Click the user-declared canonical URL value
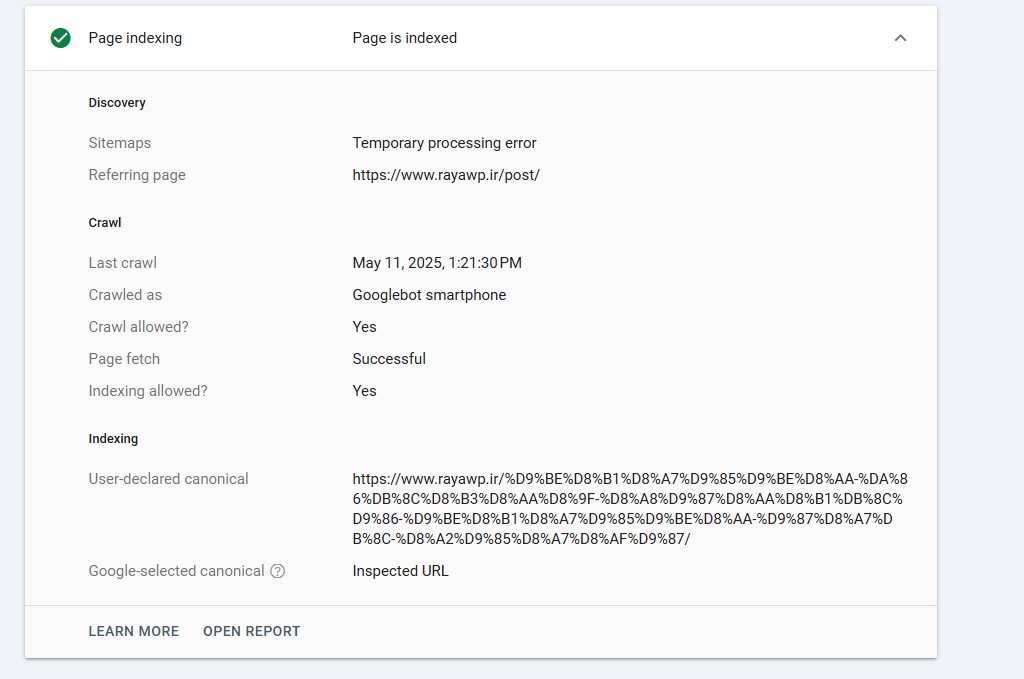The height and width of the screenshot is (679, 1024). coord(630,509)
